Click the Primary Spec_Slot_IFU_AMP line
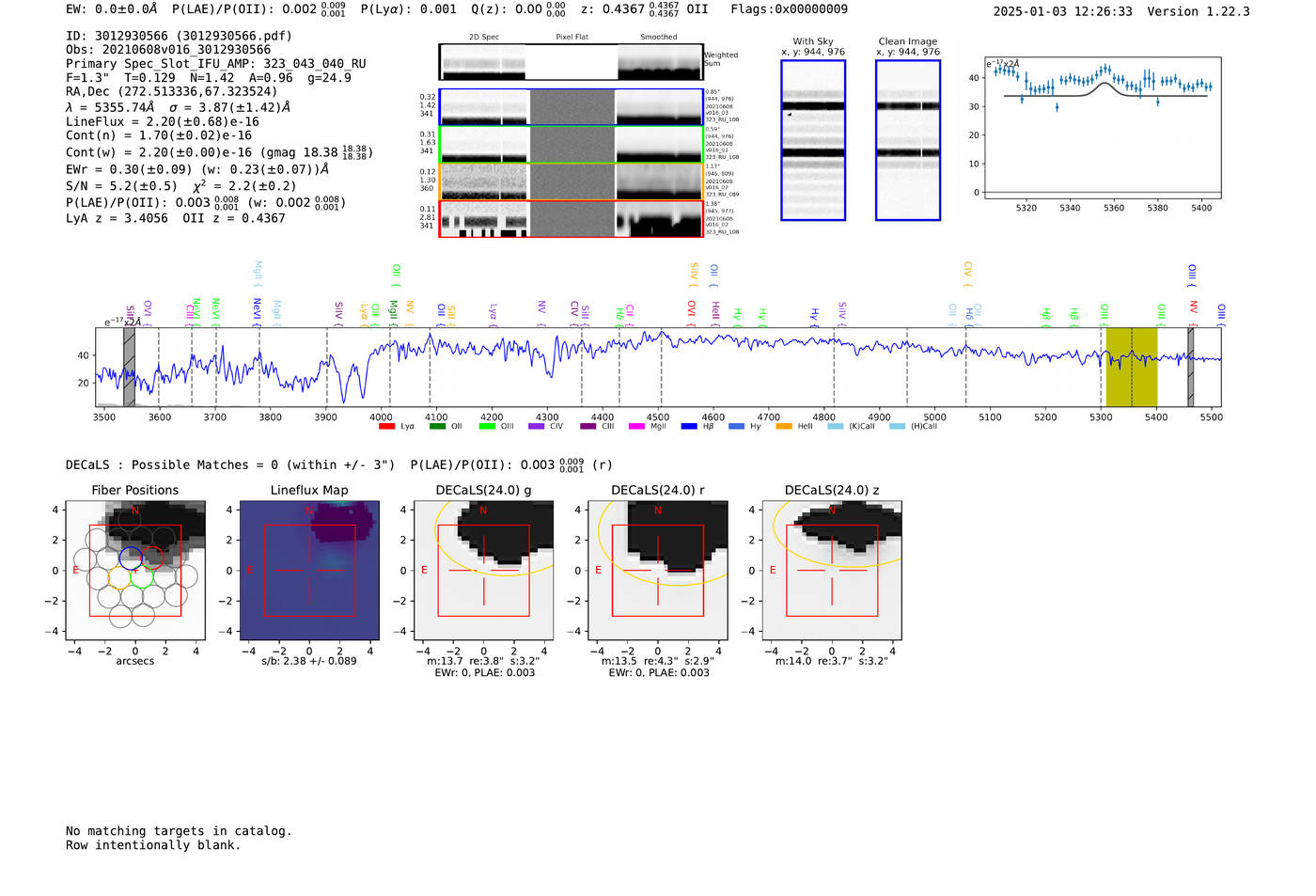Viewport: 1316px width, 896px height. (x=216, y=64)
